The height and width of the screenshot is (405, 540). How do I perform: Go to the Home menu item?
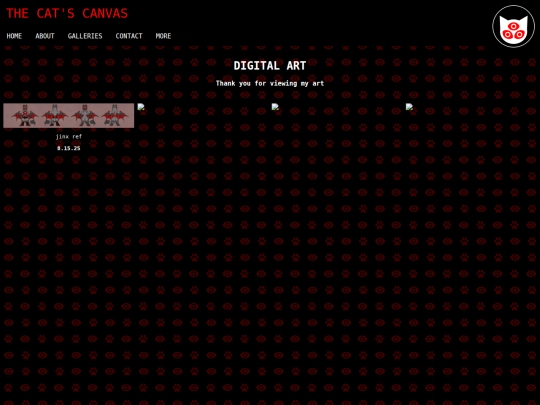tap(14, 36)
